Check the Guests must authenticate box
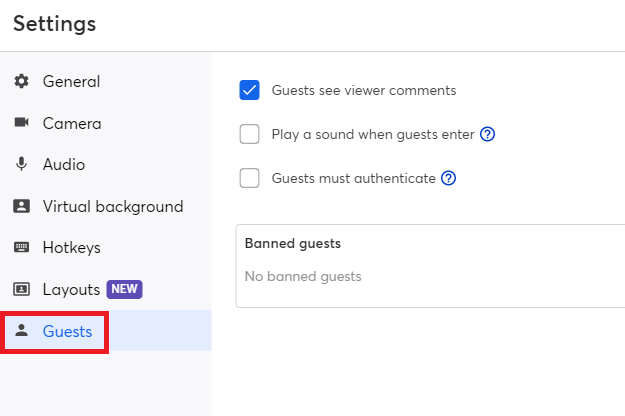625x416 pixels. [x=250, y=179]
